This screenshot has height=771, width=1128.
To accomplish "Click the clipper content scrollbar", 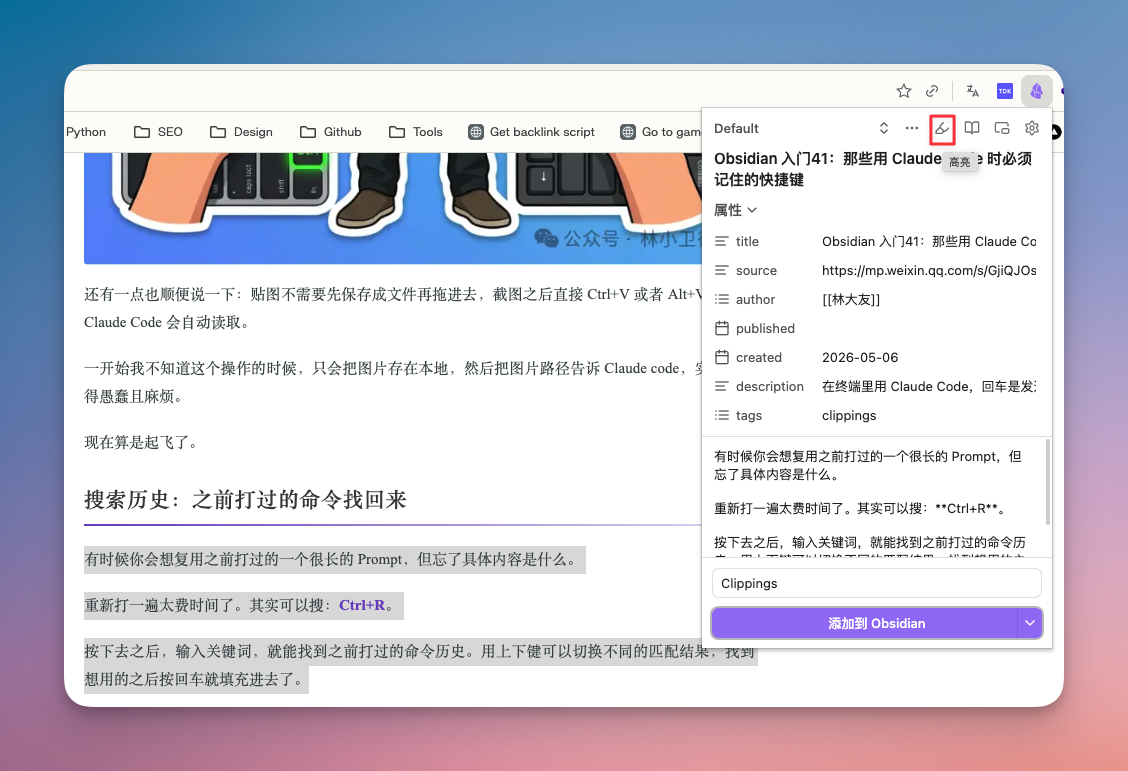I will coord(1047,482).
